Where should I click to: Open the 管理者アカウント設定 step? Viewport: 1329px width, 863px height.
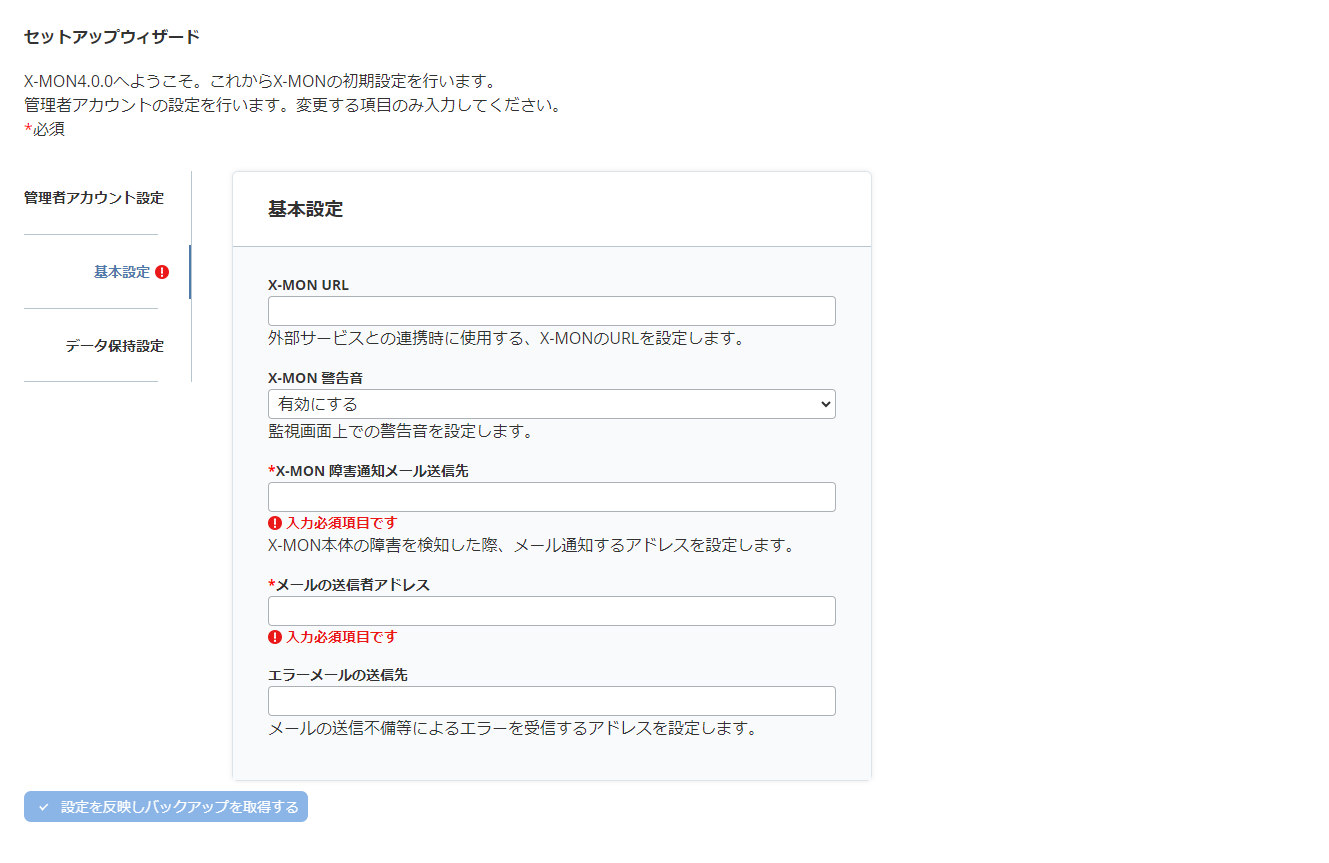tap(94, 198)
